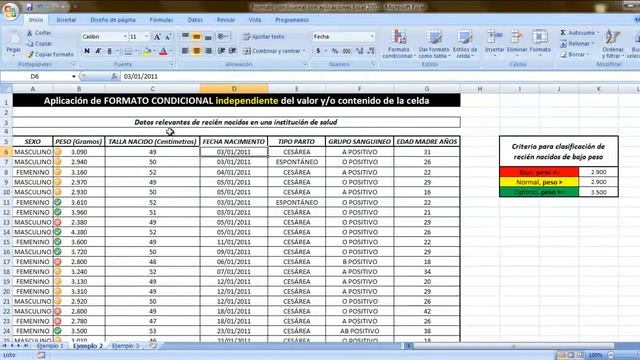
Task: Click the borders icon in Fuente group
Action: tap(128, 51)
